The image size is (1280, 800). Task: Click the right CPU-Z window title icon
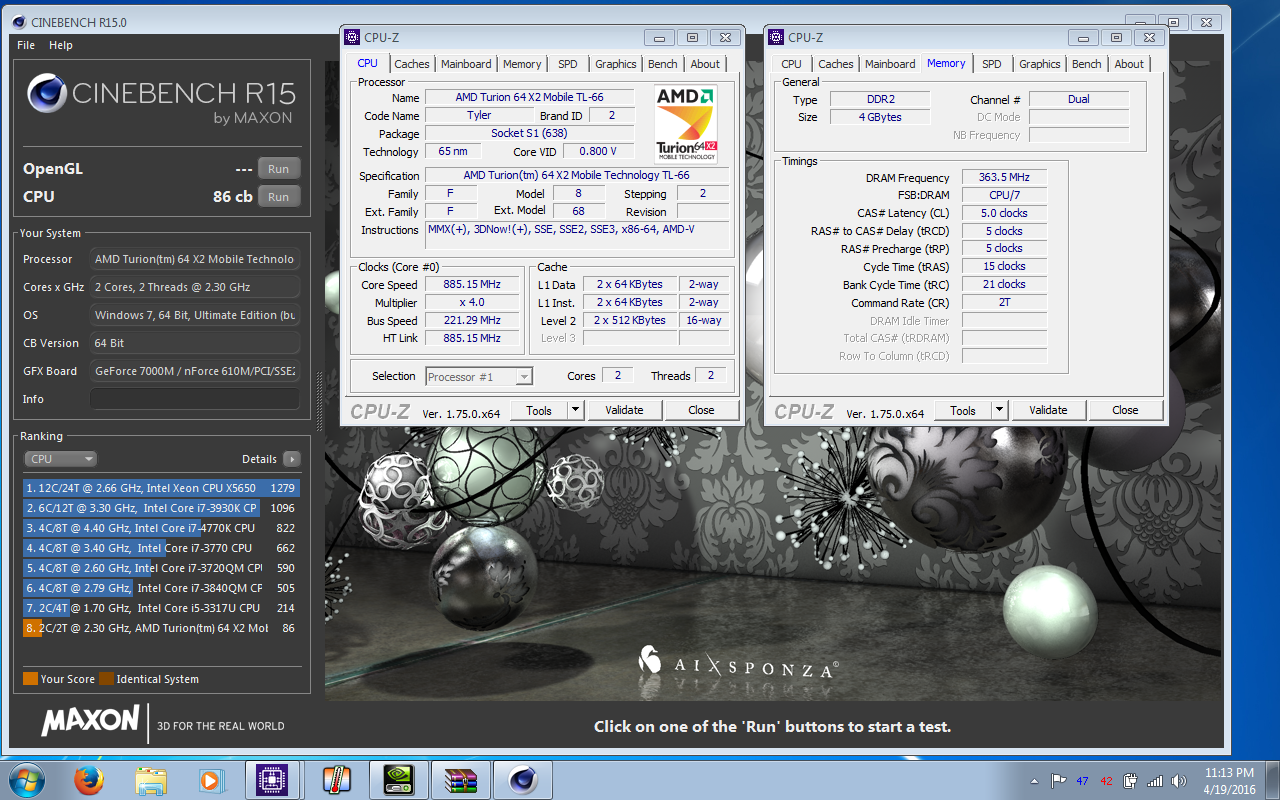coord(776,37)
